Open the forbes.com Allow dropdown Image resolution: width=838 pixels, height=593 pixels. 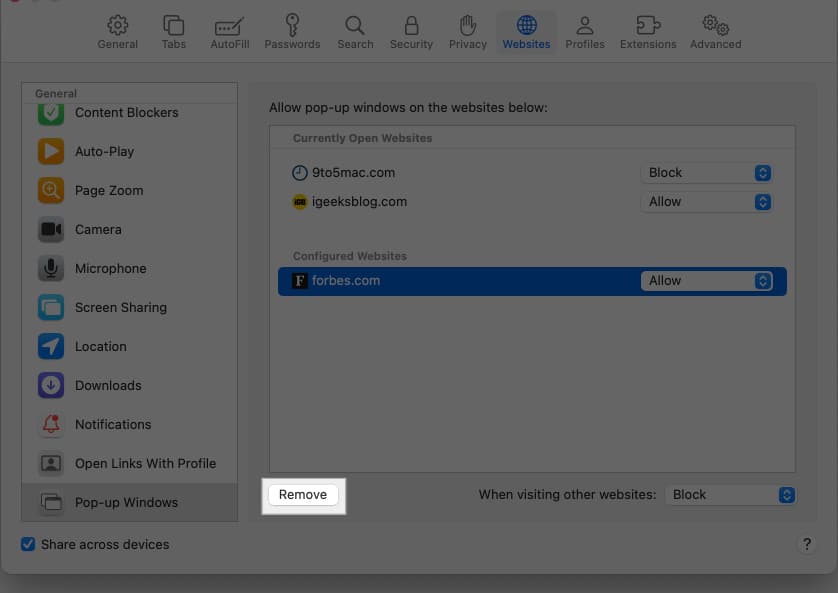tap(707, 281)
